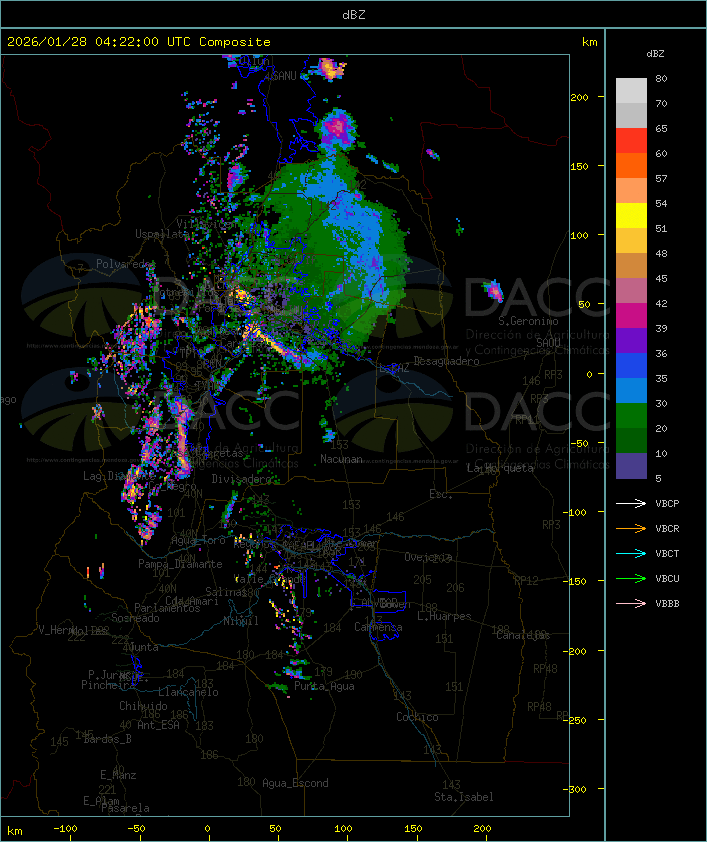Click the Agua_Escond location label
The height and width of the screenshot is (842, 707).
pos(294,783)
